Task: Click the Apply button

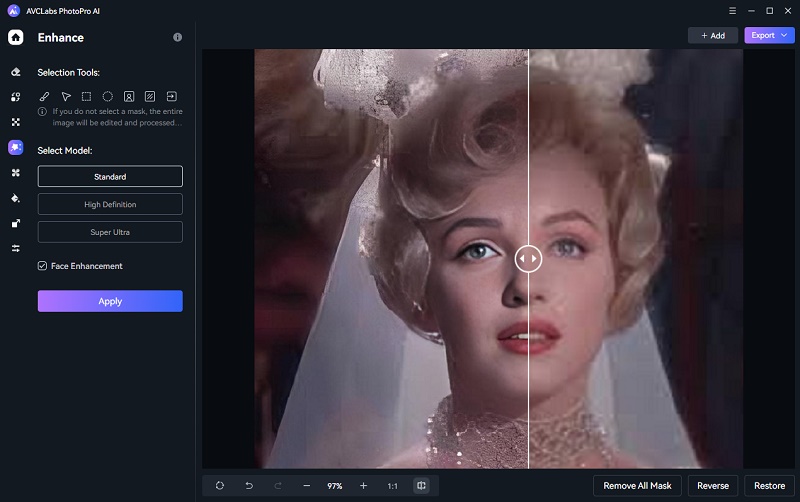Action: pyautogui.click(x=110, y=301)
